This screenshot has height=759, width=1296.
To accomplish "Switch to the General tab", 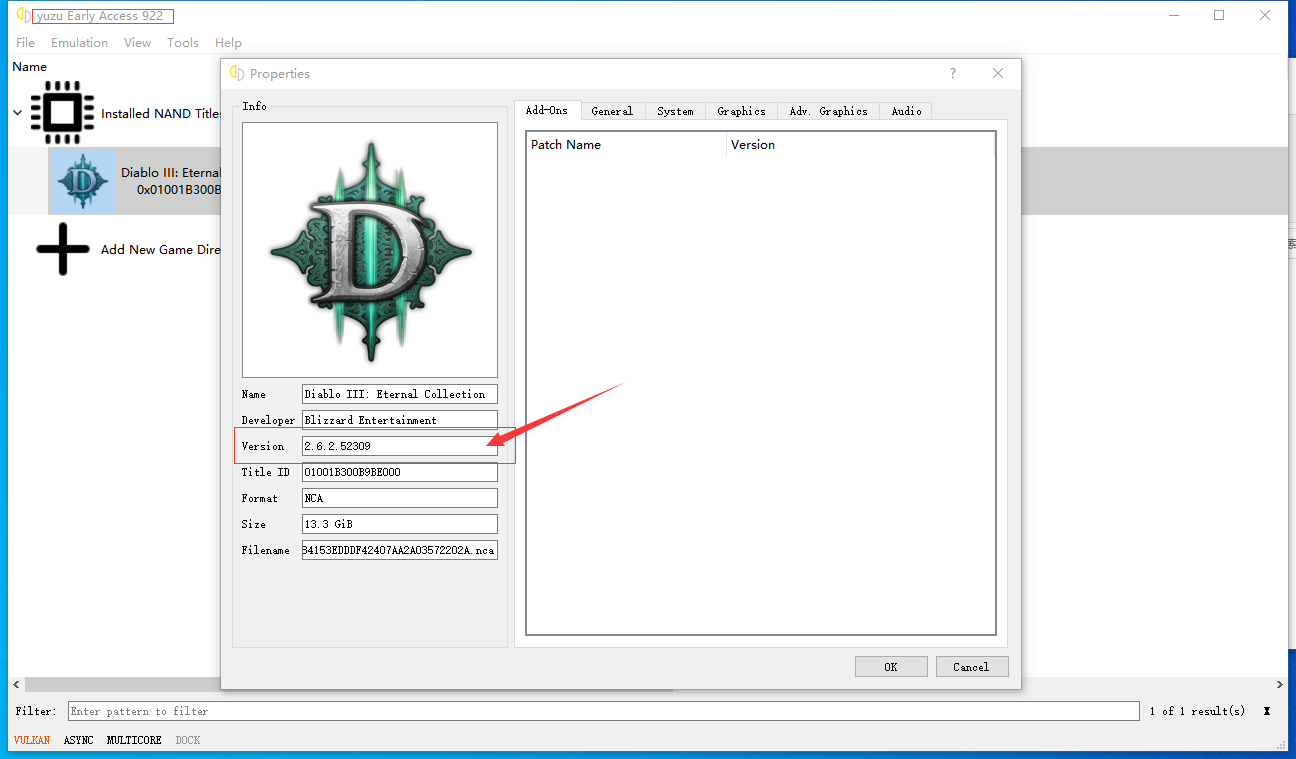I will coord(612,111).
